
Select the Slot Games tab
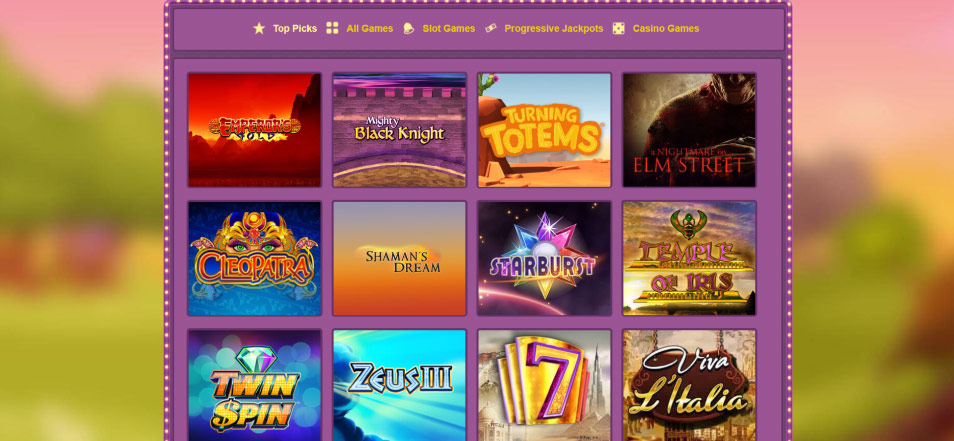[449, 29]
